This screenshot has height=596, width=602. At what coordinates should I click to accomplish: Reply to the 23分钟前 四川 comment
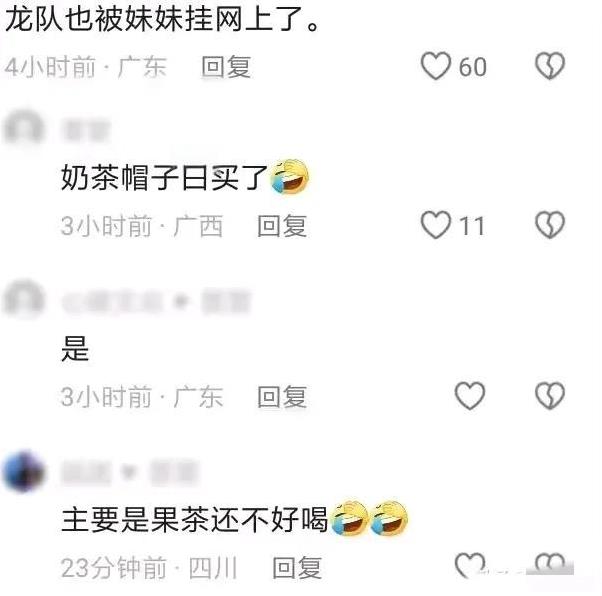297,568
